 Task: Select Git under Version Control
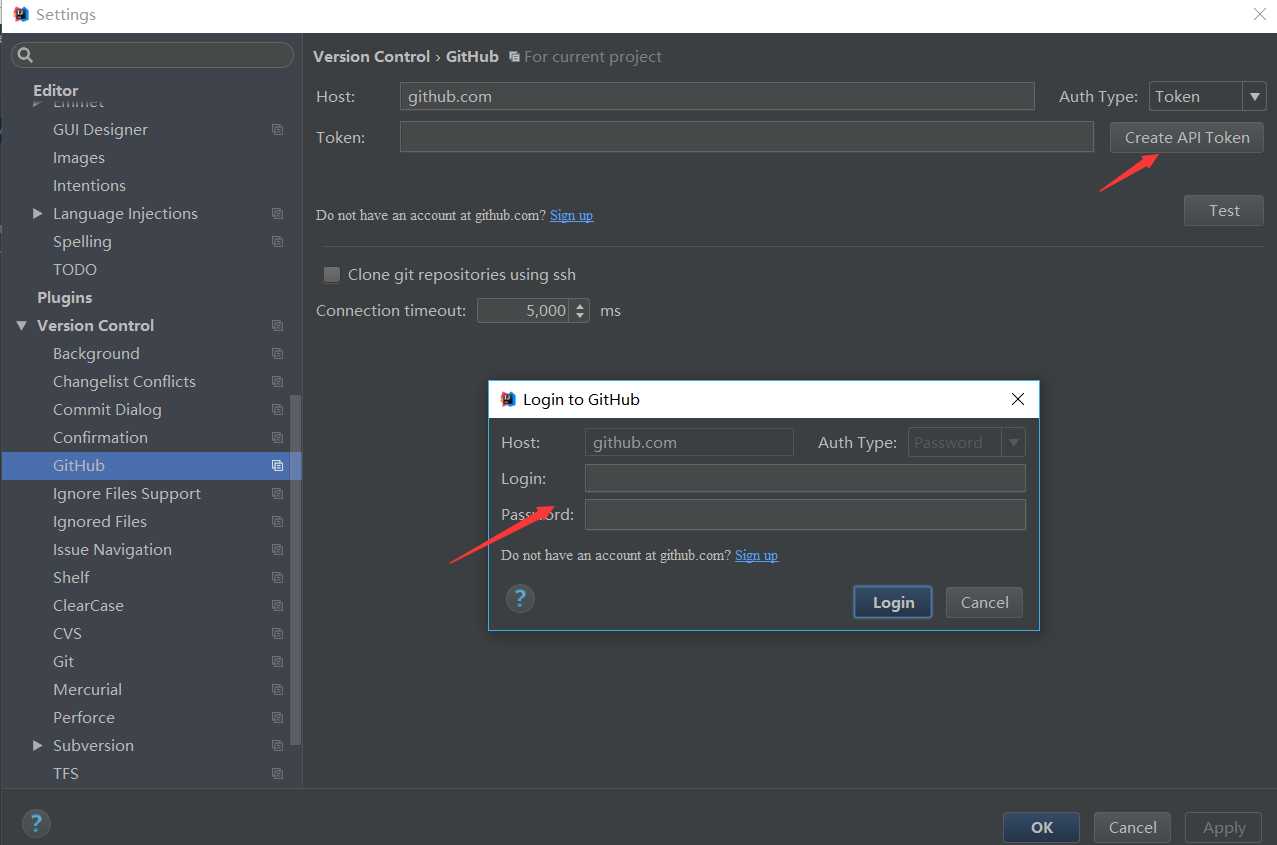coord(64,662)
